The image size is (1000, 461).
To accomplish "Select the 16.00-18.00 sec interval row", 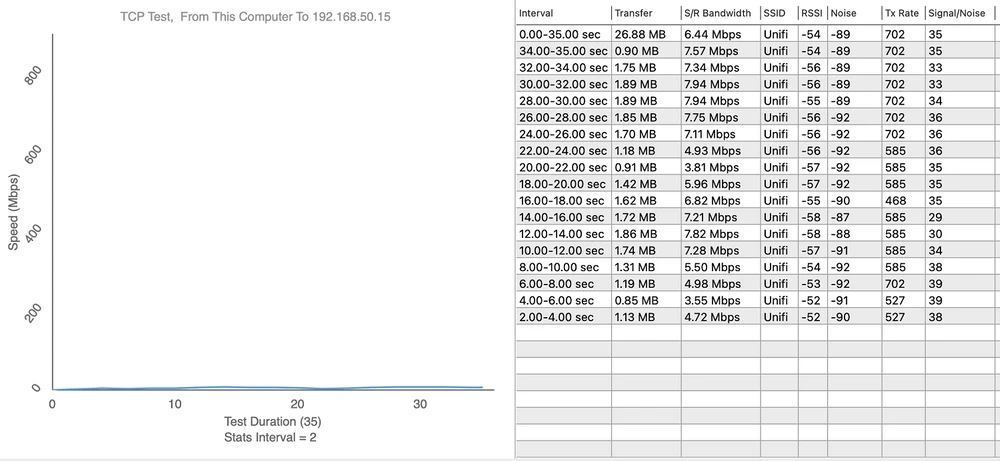I will tap(562, 200).
